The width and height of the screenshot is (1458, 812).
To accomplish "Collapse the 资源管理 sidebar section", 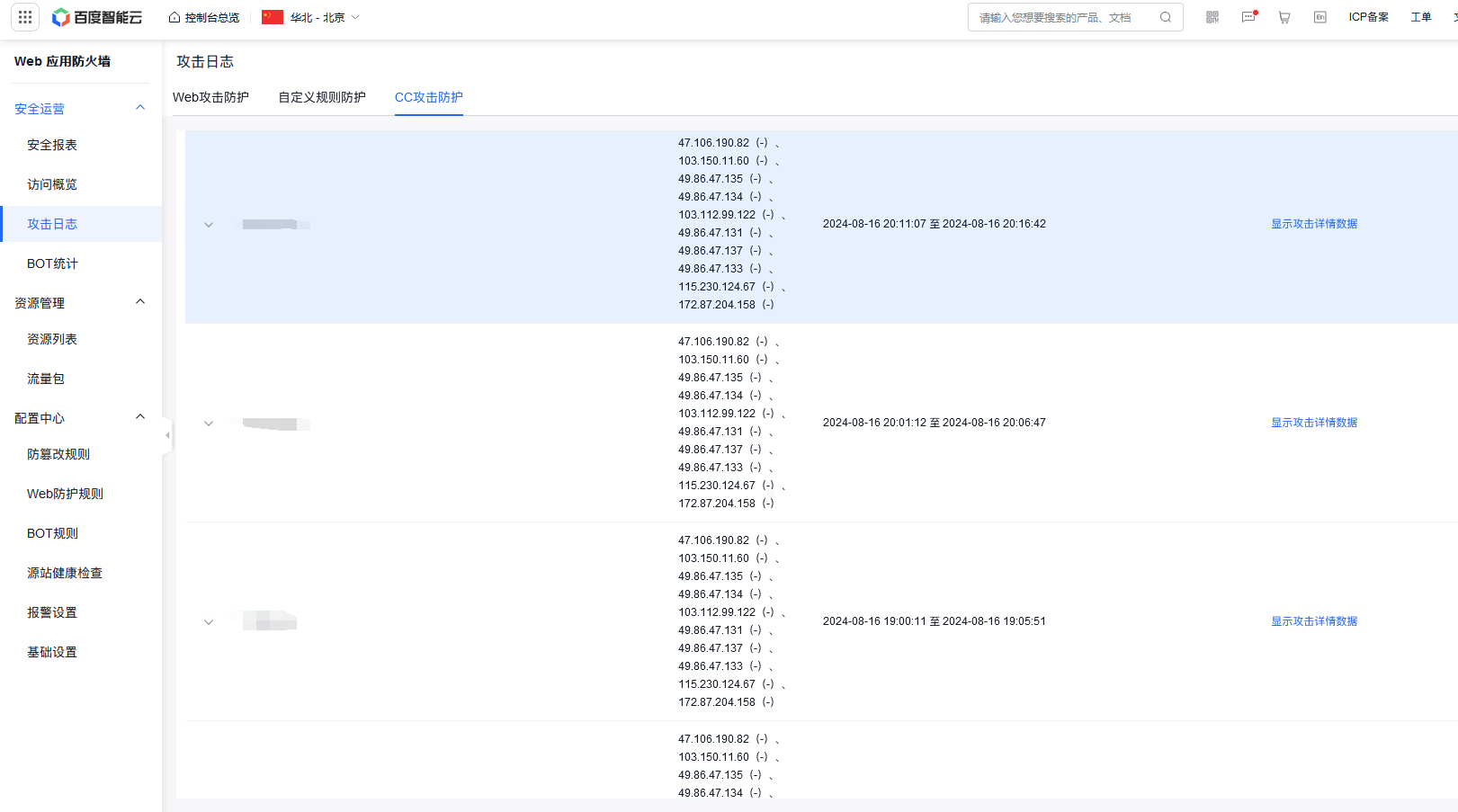I will point(140,302).
